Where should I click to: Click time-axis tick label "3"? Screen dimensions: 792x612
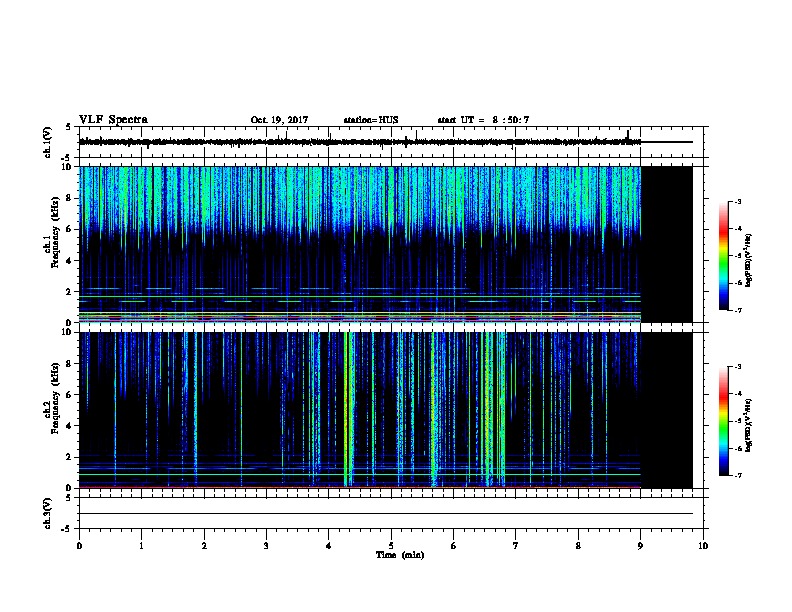click(x=266, y=546)
